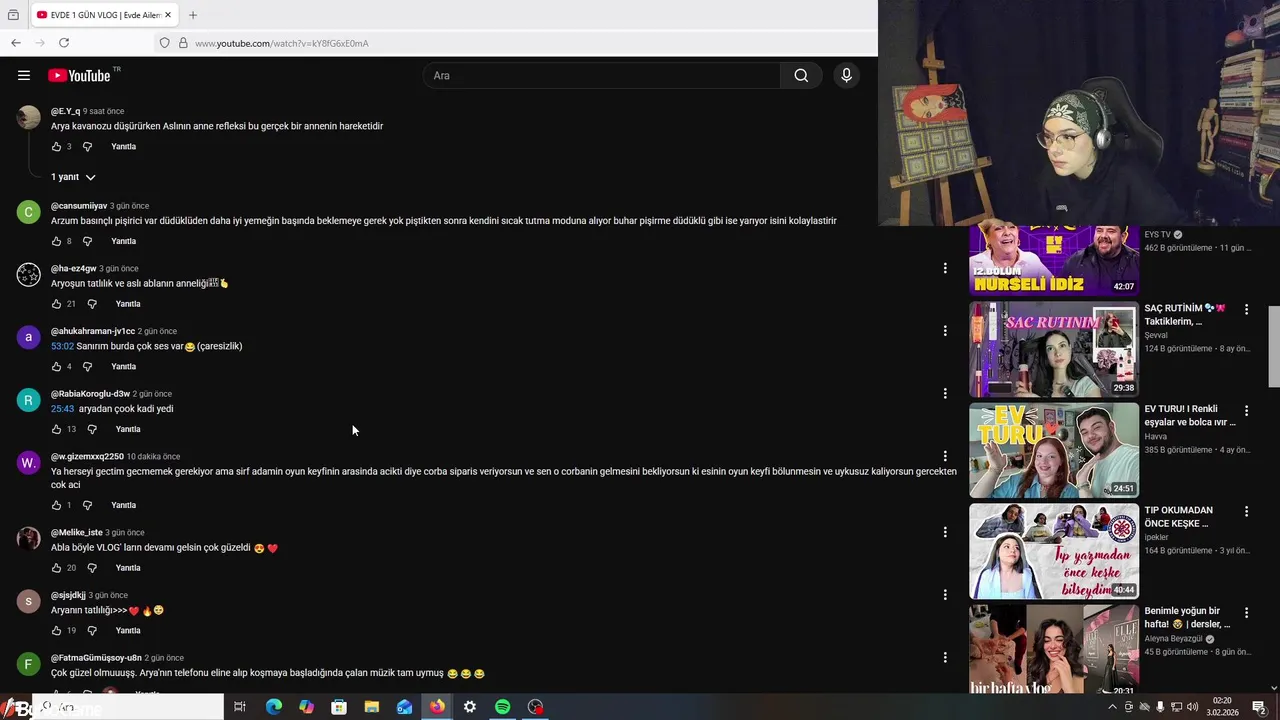Close the 'EVDE 1 GÜN VLOG' tab

168,15
